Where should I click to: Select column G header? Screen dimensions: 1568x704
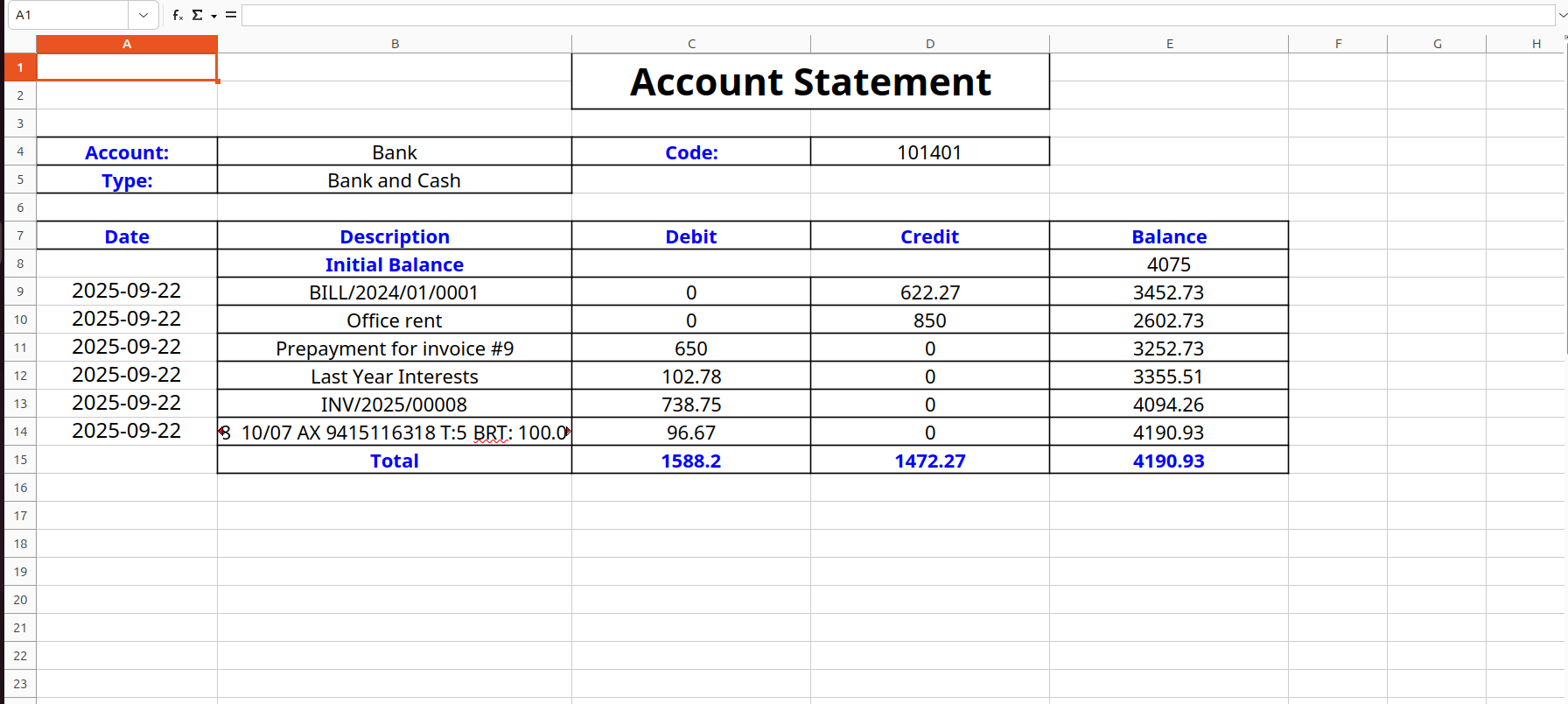pyautogui.click(x=1437, y=44)
